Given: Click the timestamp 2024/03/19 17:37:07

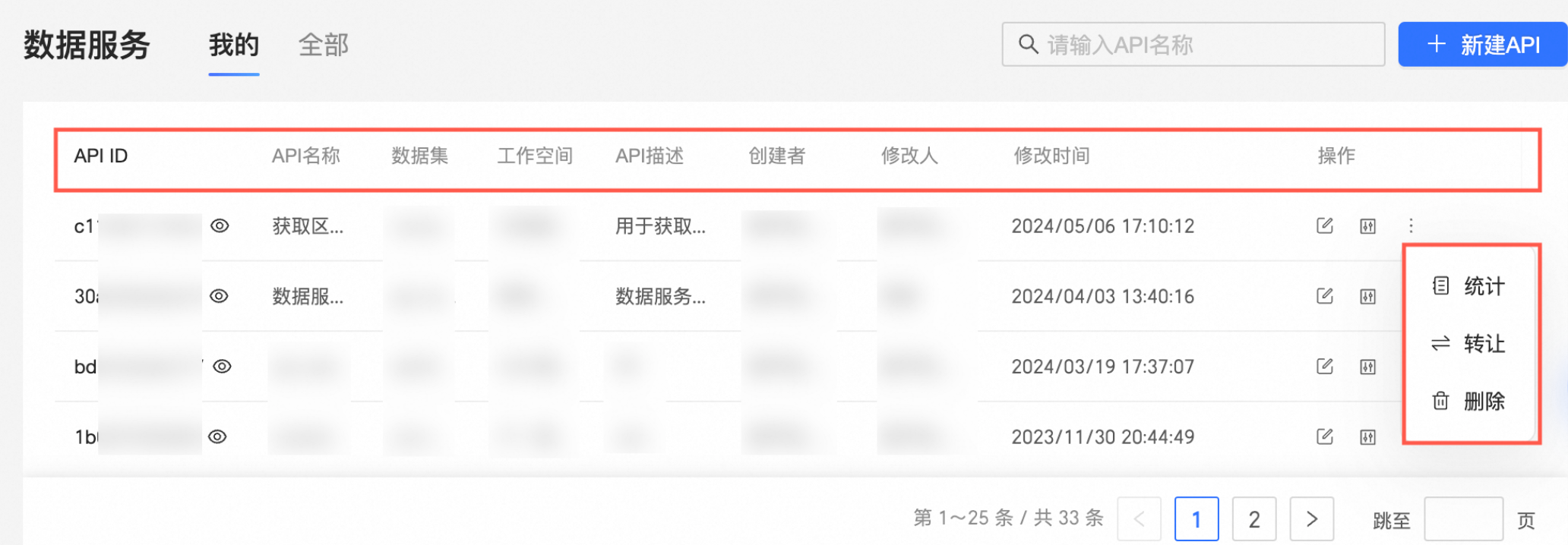Looking at the screenshot, I should click(1102, 367).
